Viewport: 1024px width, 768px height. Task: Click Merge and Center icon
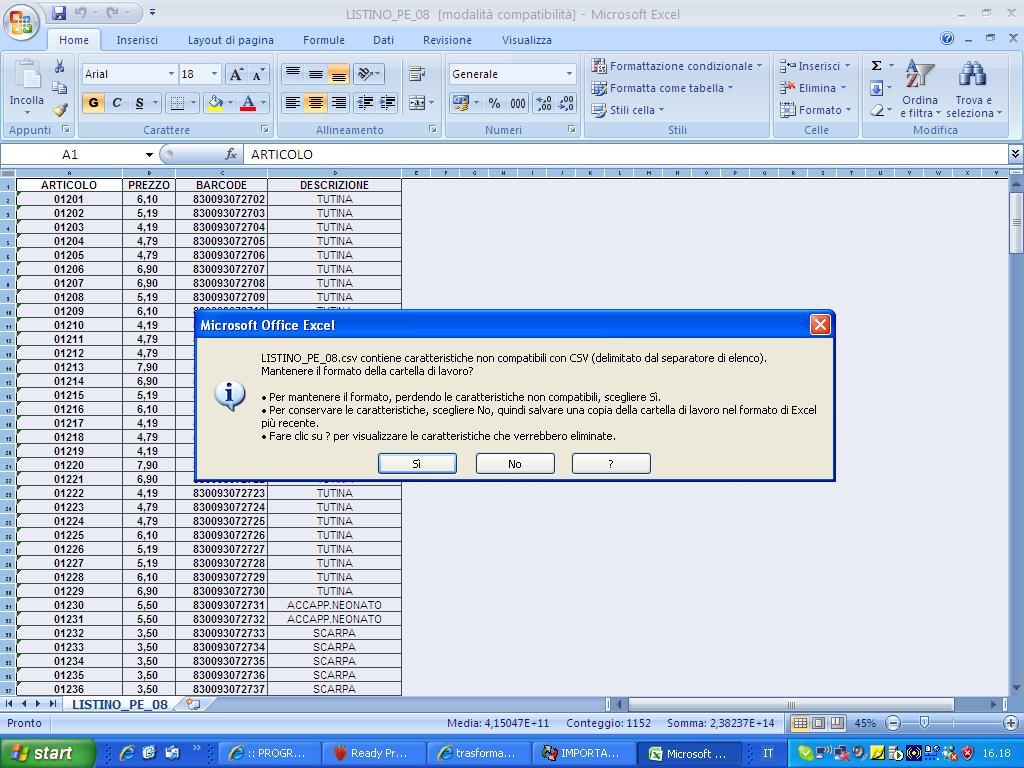click(416, 103)
